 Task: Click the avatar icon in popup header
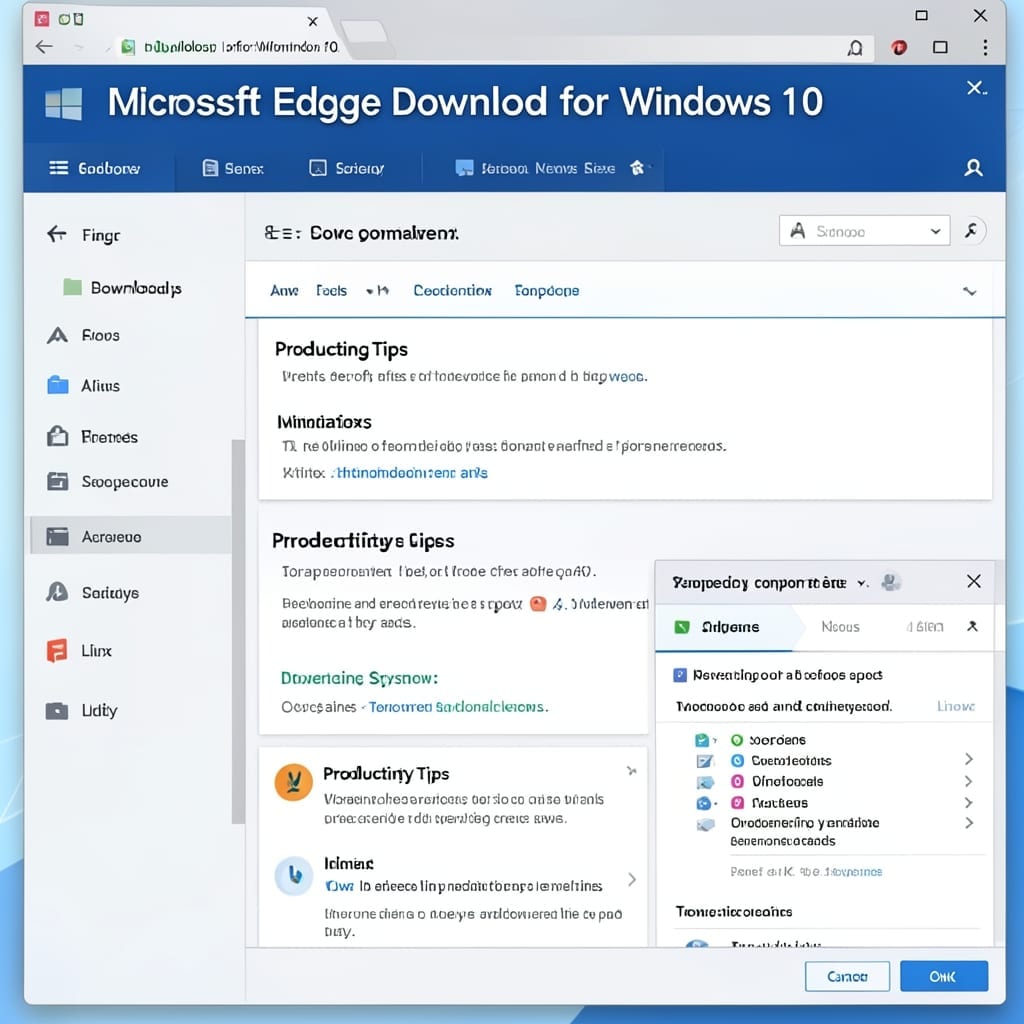tap(891, 581)
